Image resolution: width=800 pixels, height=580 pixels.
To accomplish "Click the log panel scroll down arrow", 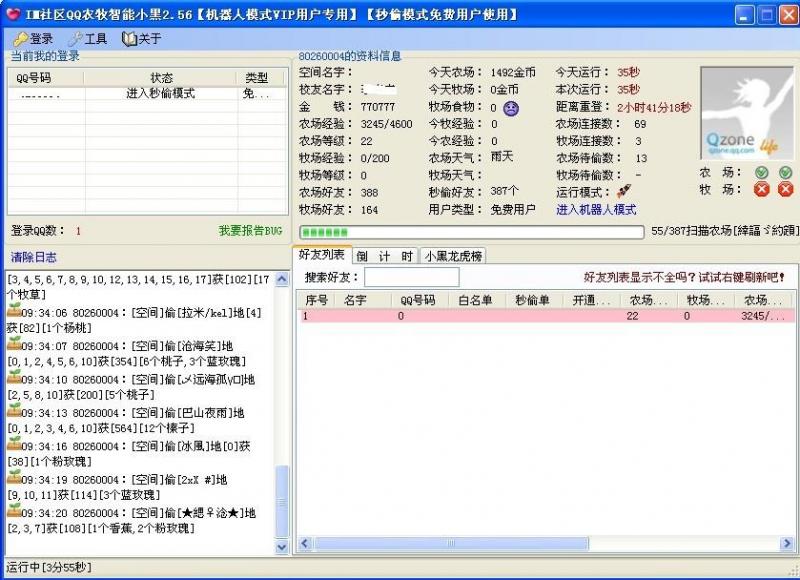I will (282, 546).
